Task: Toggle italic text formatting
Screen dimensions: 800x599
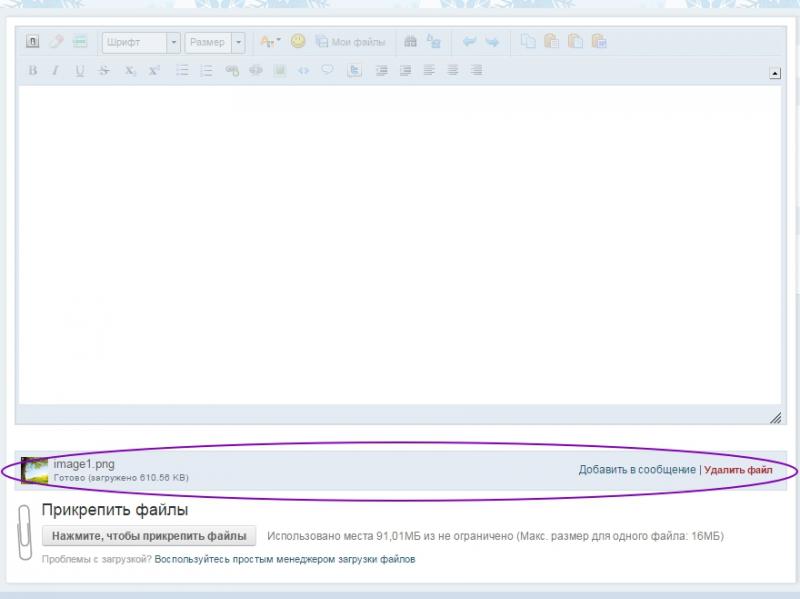Action: tap(56, 71)
